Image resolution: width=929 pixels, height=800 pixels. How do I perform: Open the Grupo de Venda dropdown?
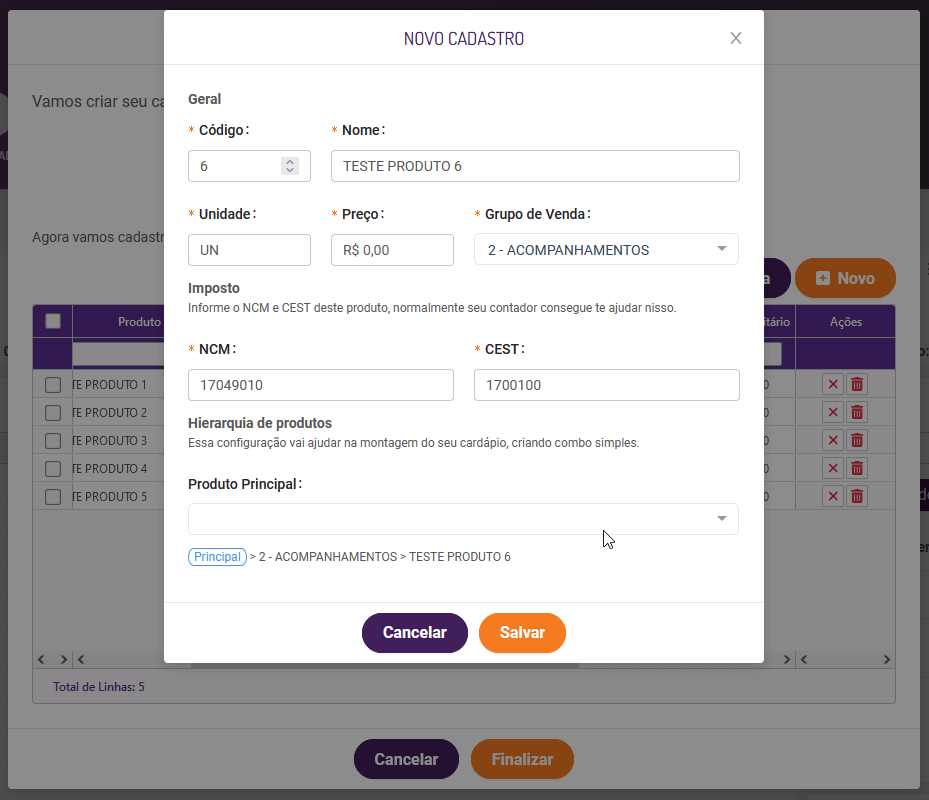tap(606, 249)
